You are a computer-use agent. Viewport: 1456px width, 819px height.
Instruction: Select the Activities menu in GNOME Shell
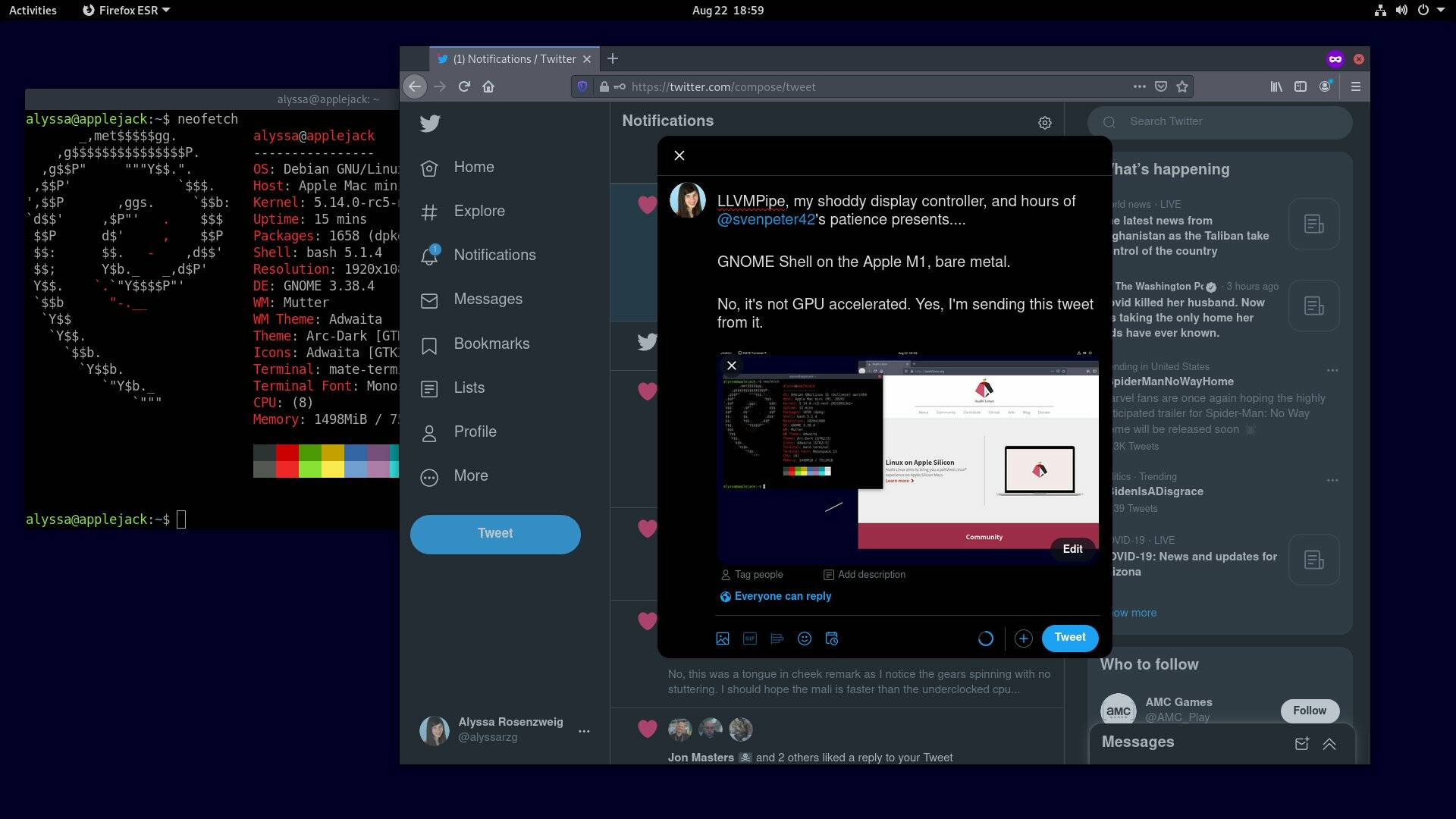(x=34, y=10)
